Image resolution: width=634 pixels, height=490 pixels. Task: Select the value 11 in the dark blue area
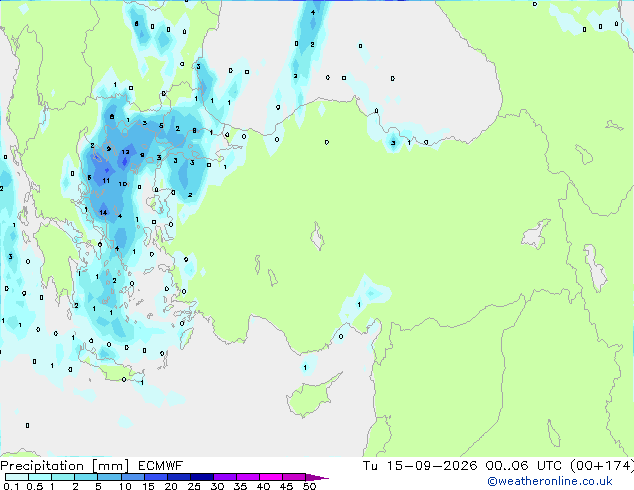106,181
